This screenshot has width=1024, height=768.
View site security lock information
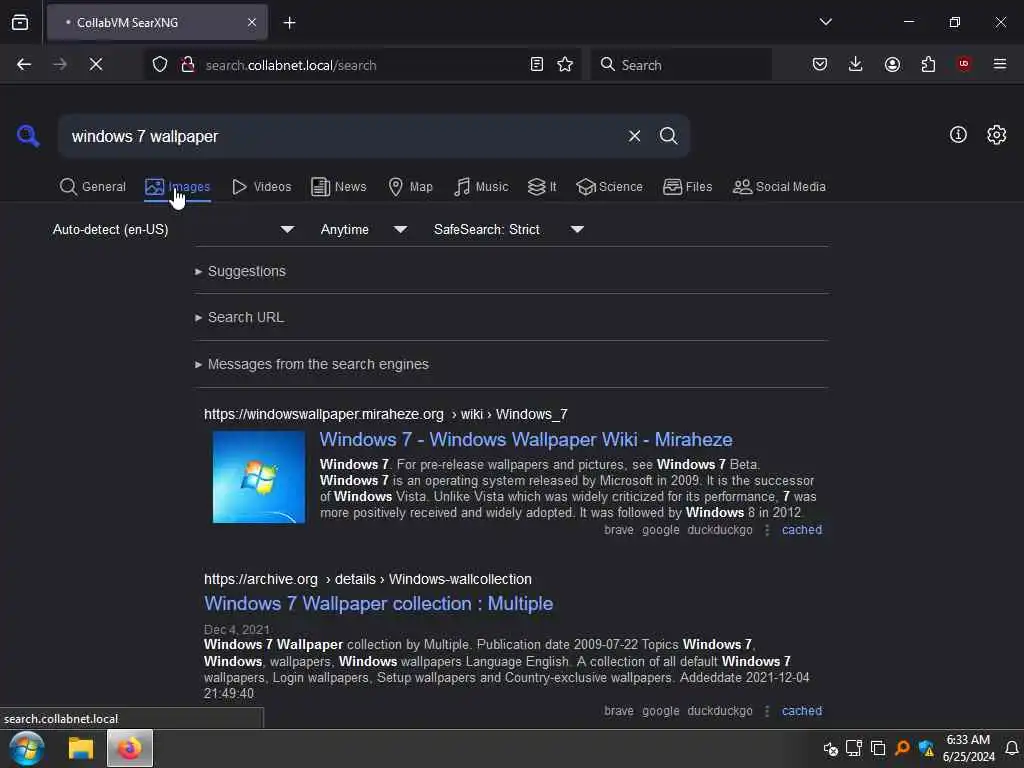pyautogui.click(x=187, y=64)
